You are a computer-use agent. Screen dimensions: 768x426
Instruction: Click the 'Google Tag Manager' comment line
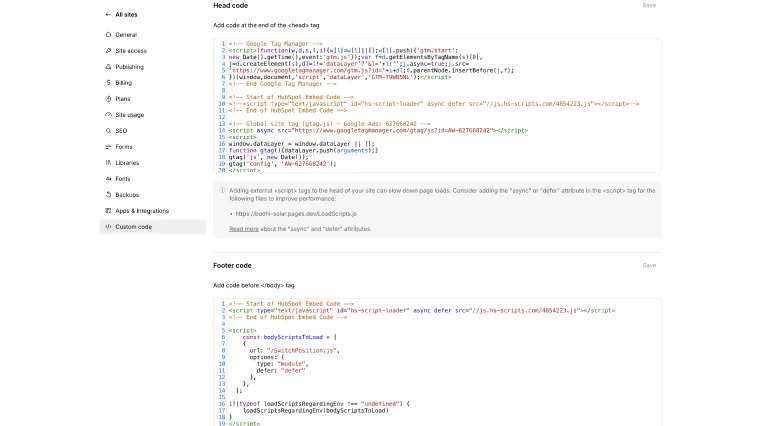pos(276,44)
